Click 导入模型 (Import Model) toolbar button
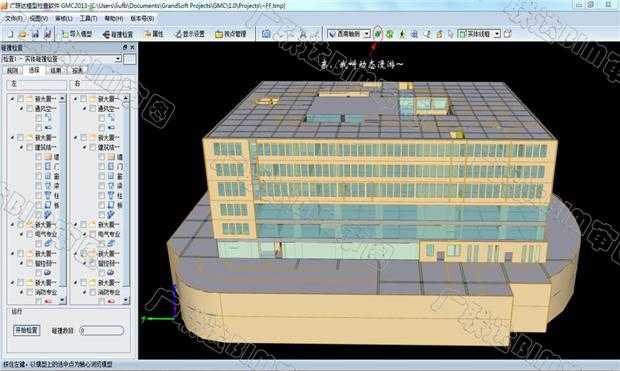 point(77,34)
